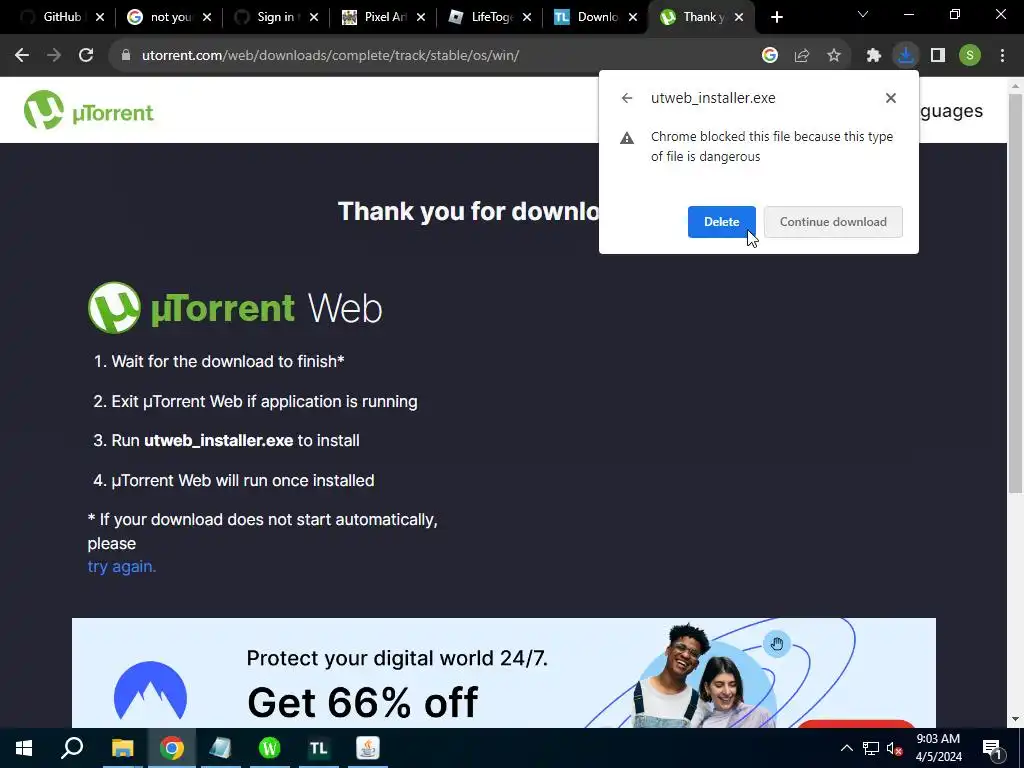The image size is (1024, 768).
Task: Open the Java app in taskbar
Action: (x=368, y=748)
